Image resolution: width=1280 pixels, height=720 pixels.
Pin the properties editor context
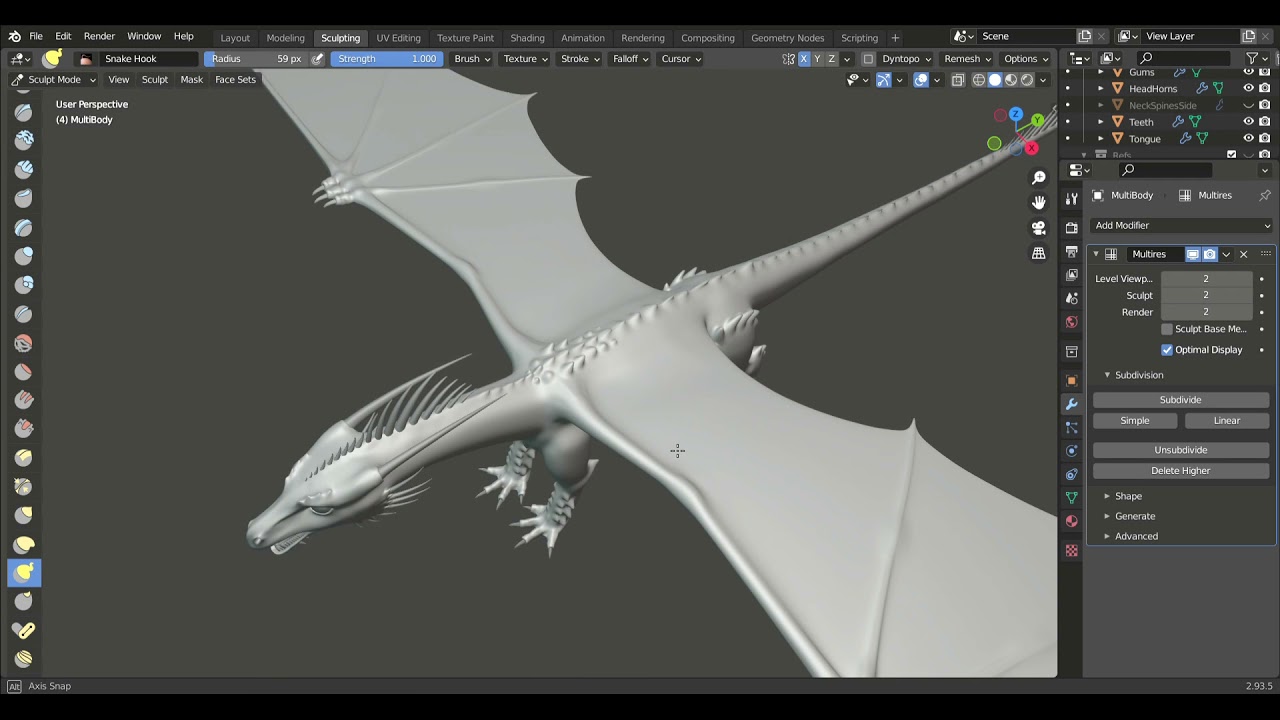(x=1265, y=195)
